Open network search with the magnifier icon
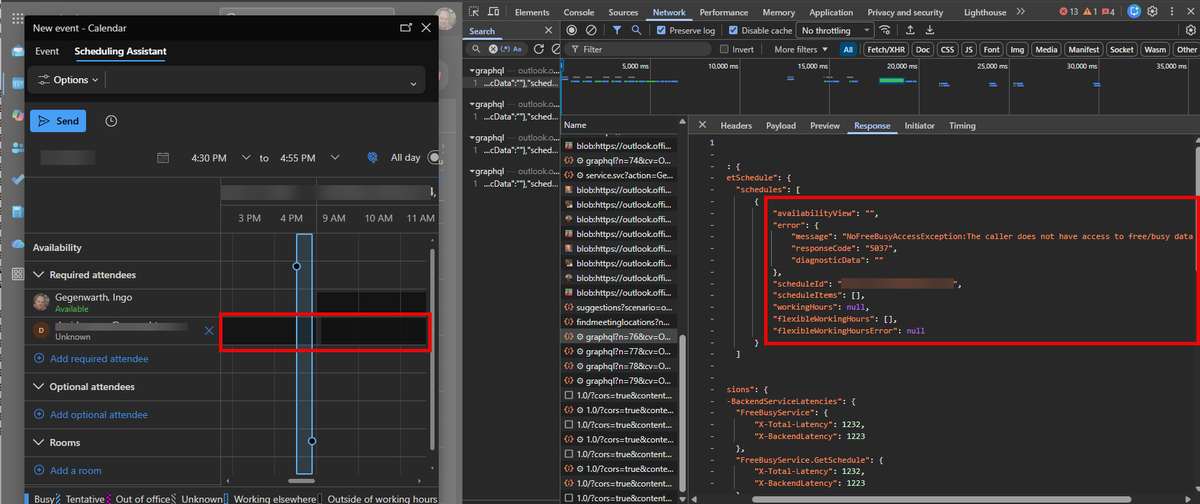Screen dimensions: 1200x504 [638, 31]
